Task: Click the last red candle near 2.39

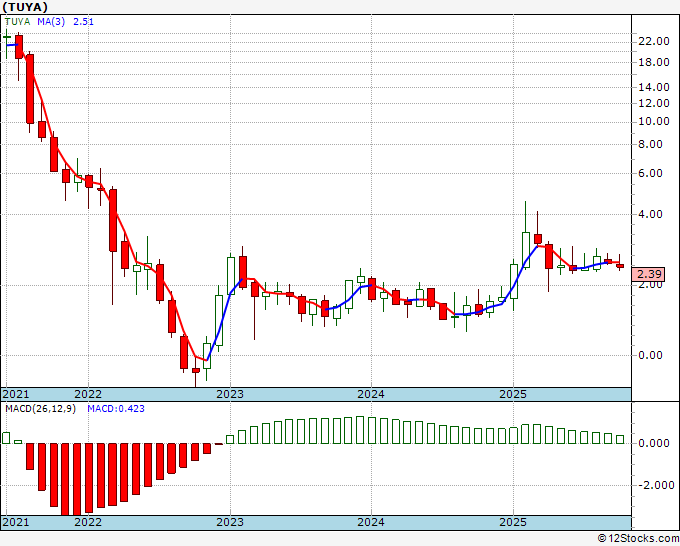Action: [x=620, y=266]
